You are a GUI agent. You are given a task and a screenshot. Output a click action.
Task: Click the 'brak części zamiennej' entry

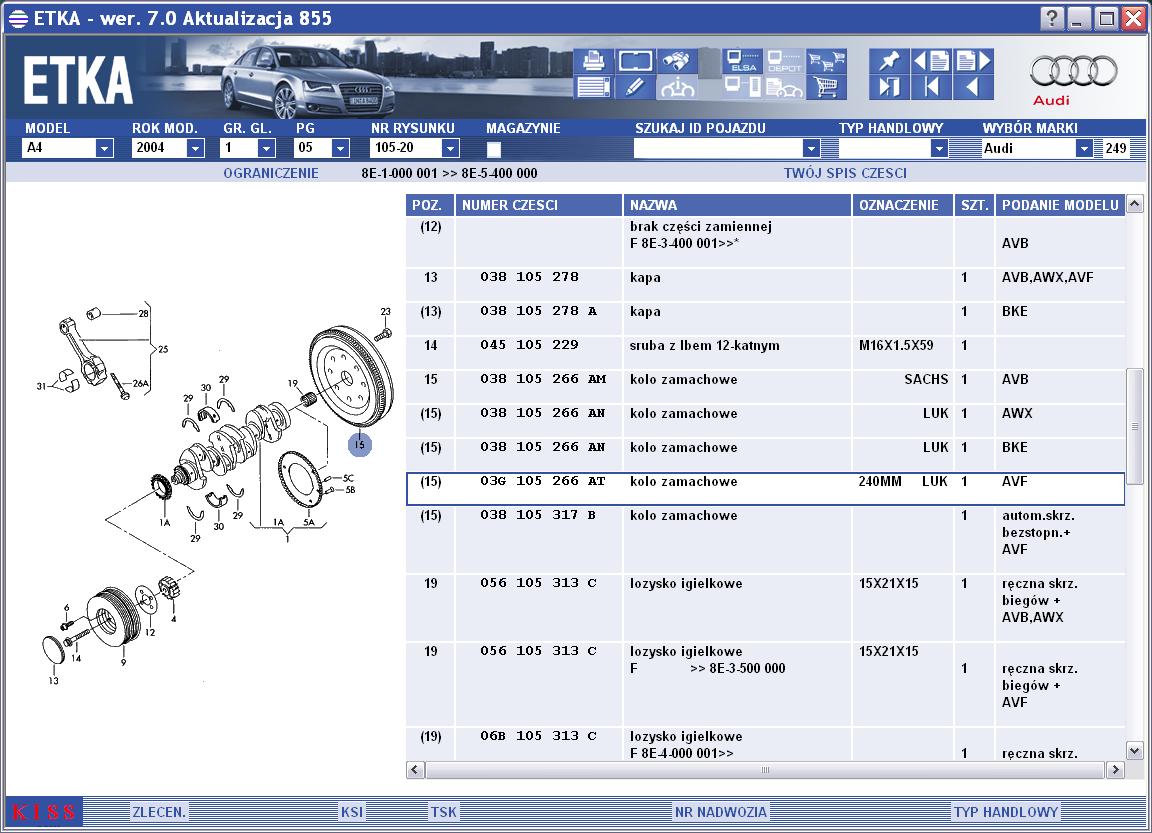coord(700,226)
